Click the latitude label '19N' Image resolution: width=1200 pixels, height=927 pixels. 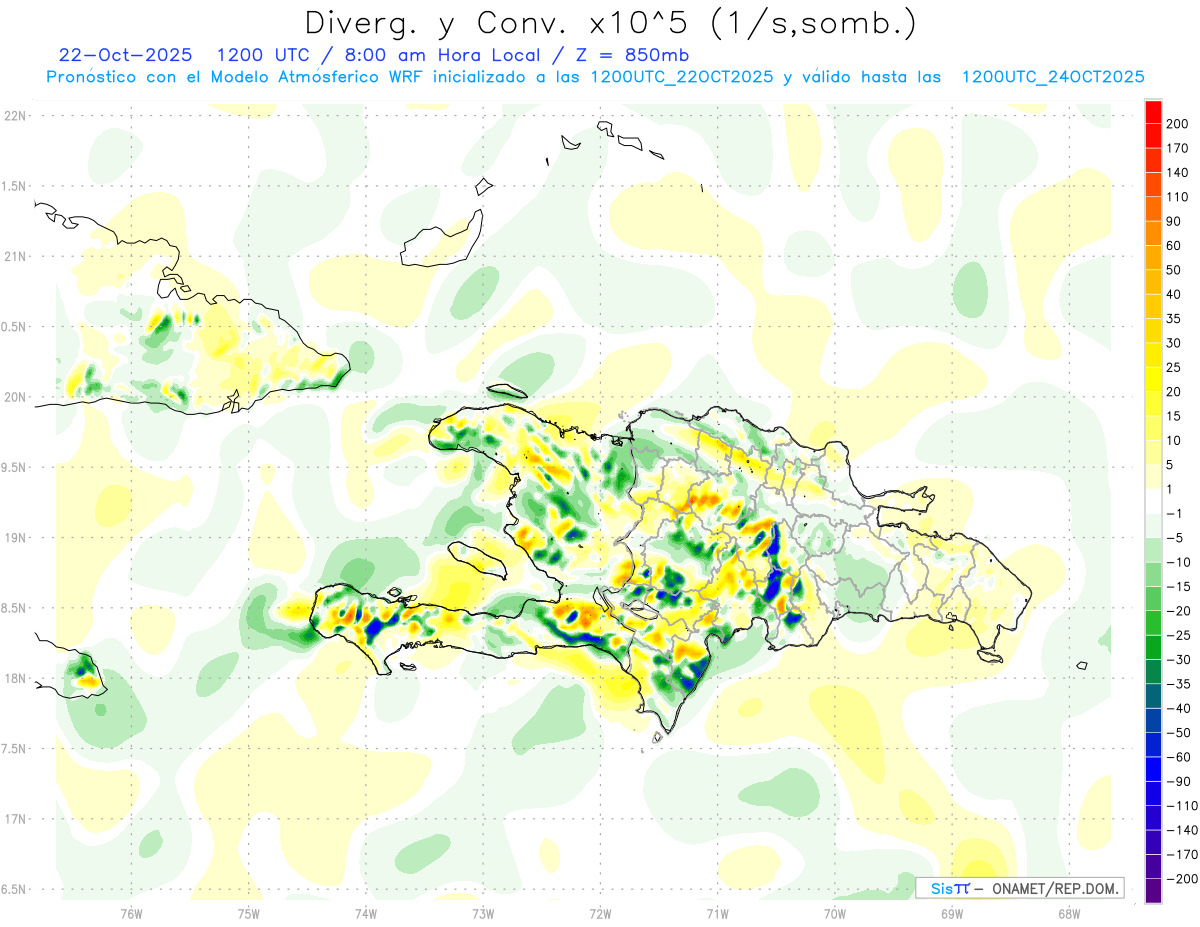[x=15, y=538]
